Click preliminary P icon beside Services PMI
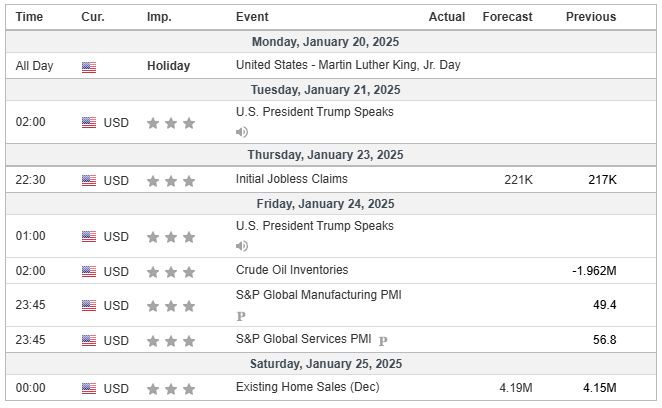662x408 pixels. click(x=384, y=340)
